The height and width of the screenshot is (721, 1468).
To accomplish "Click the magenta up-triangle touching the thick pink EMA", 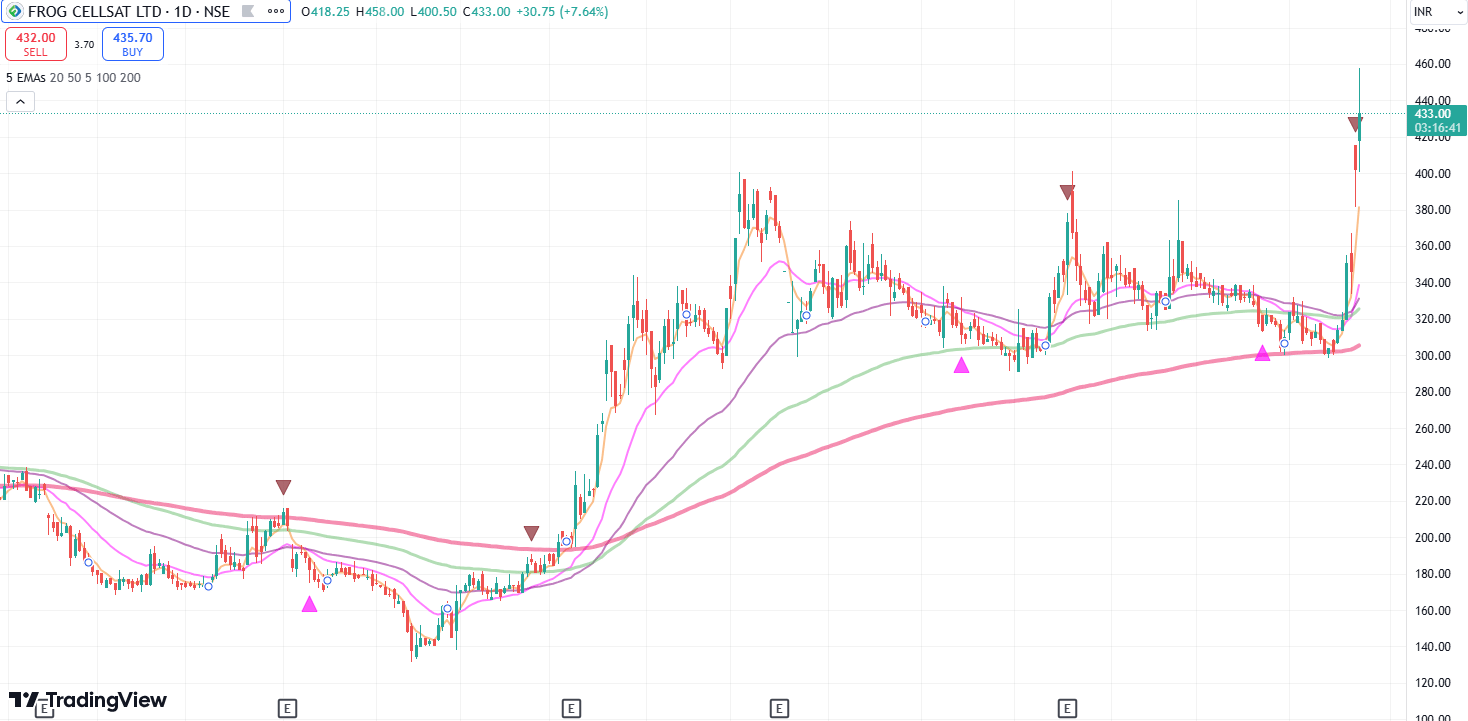I will (x=1262, y=352).
